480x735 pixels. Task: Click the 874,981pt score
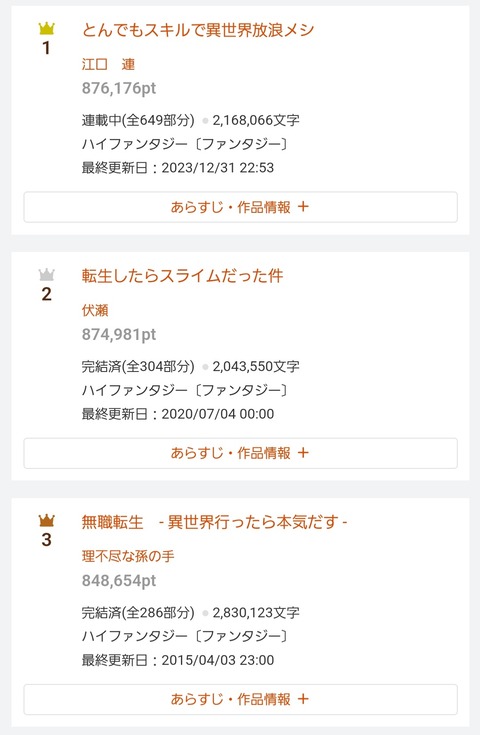(x=119, y=334)
